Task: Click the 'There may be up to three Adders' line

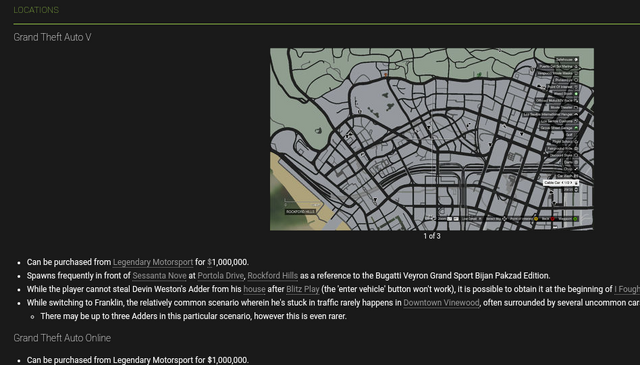Action: [x=193, y=316]
